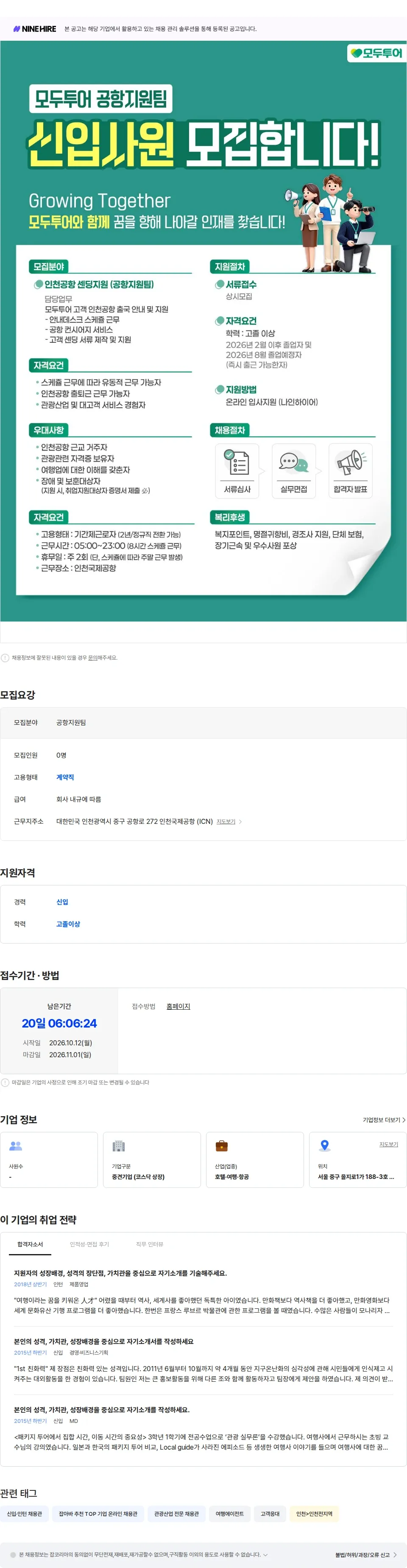The image size is (407, 1568).
Task: Click the 기업구분 building icon
Action: pos(119,1146)
